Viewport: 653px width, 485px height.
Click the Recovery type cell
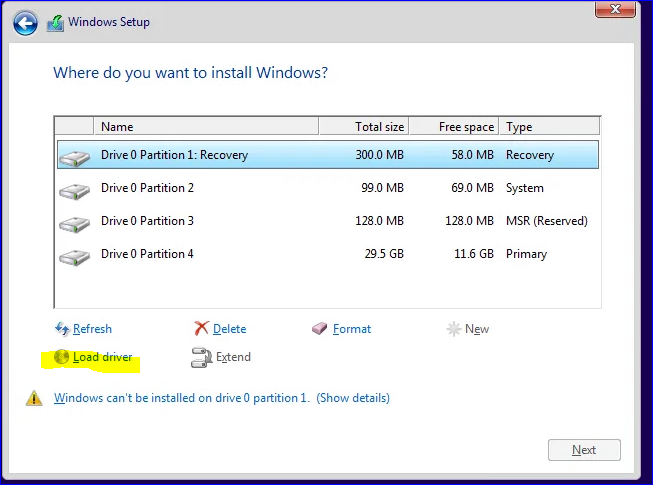point(530,155)
